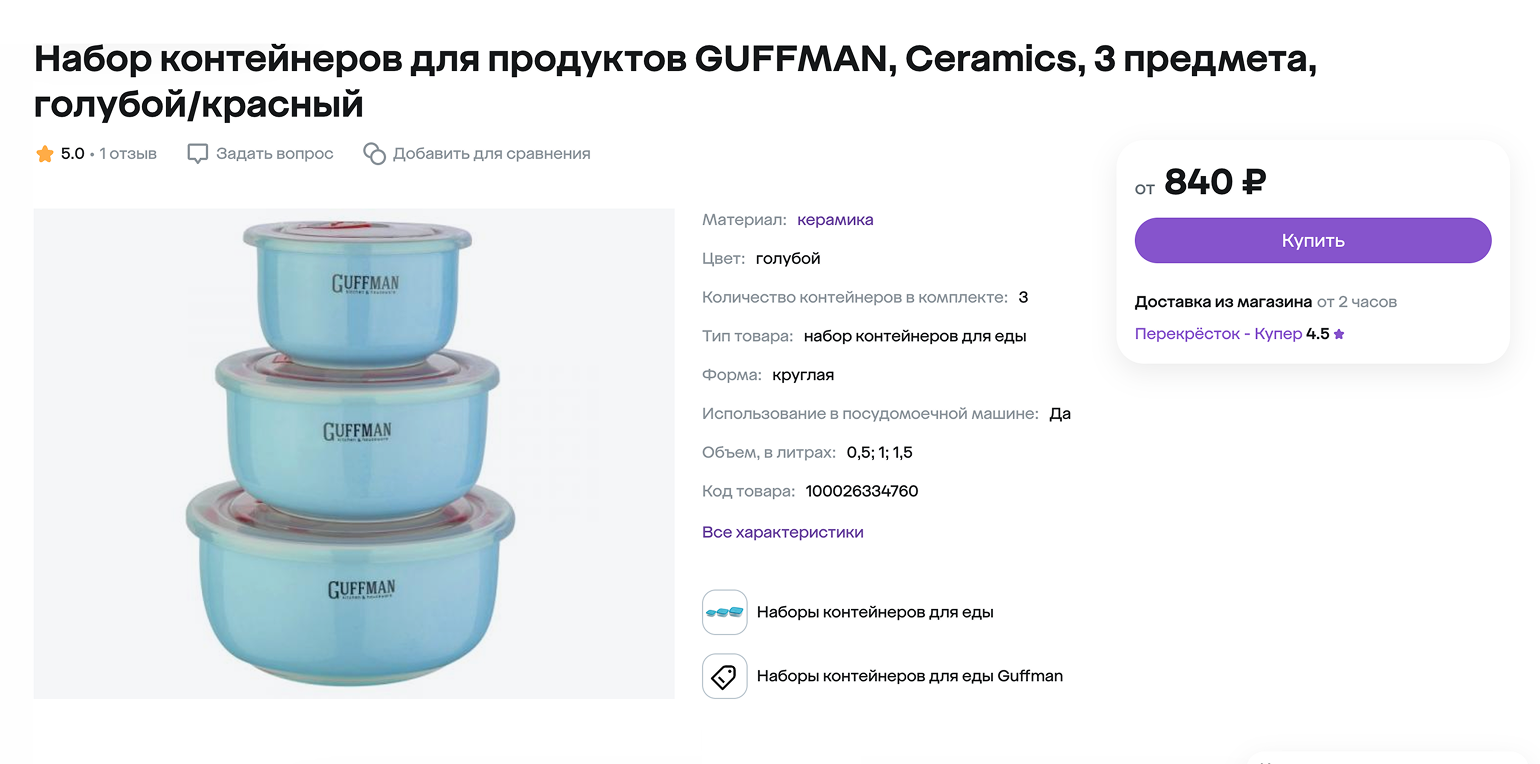Open the Наборы контейнеров для еды category

pos(875,611)
